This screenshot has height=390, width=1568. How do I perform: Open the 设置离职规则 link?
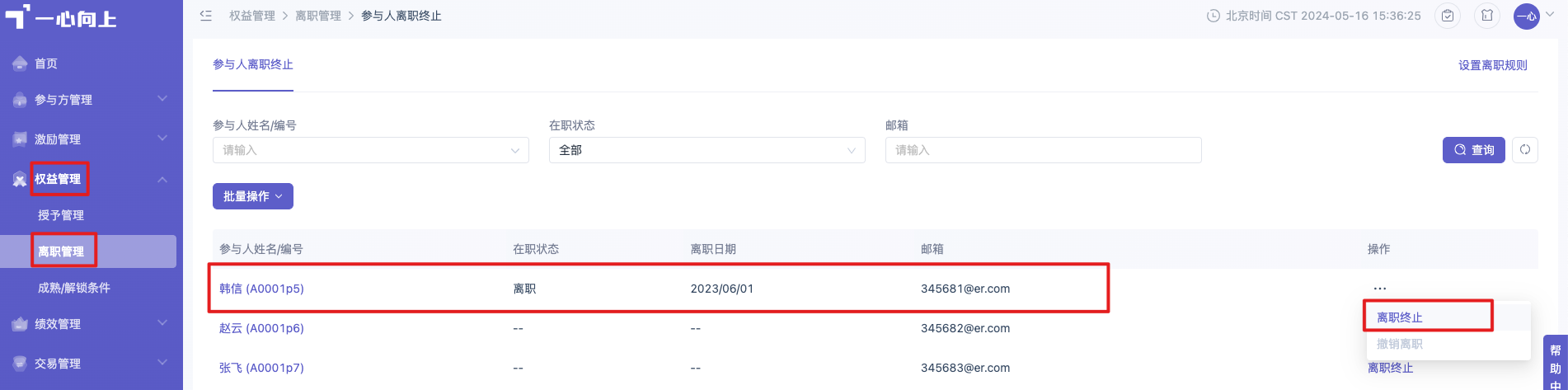(x=1493, y=65)
